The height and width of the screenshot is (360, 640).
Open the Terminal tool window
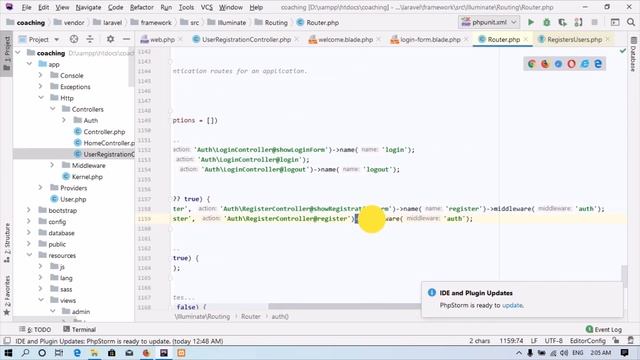coord(80,329)
